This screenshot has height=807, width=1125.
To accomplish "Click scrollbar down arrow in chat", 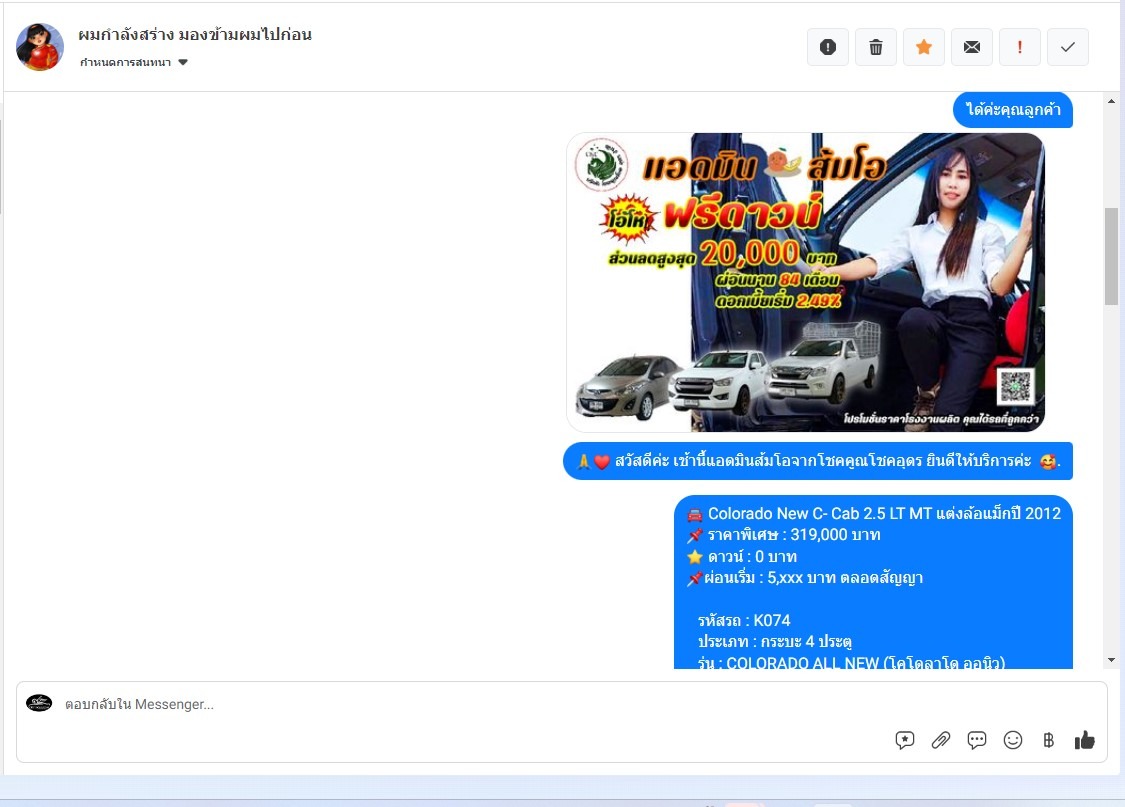I will point(1111,660).
